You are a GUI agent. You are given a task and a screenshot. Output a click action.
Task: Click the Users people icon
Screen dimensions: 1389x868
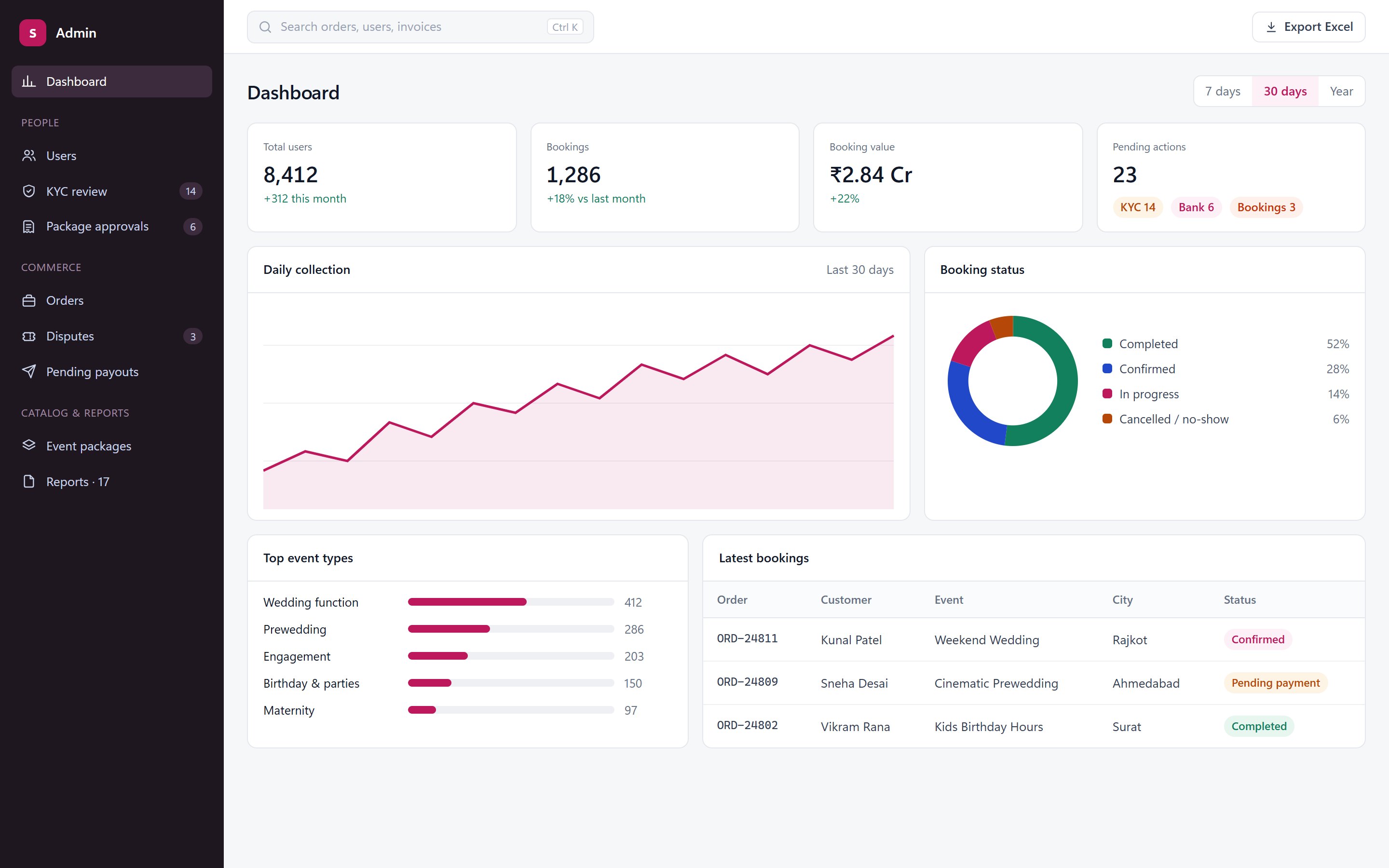click(x=29, y=156)
